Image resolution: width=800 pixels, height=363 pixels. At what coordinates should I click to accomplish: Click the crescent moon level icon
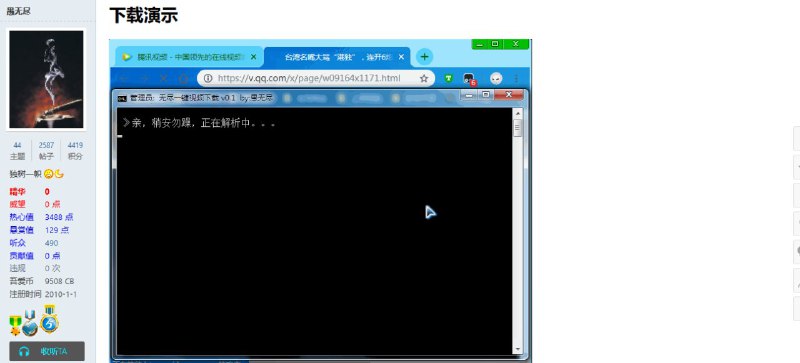coord(59,174)
